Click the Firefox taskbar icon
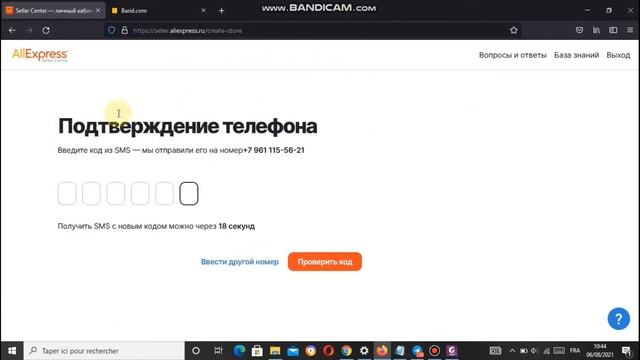 (x=382, y=351)
